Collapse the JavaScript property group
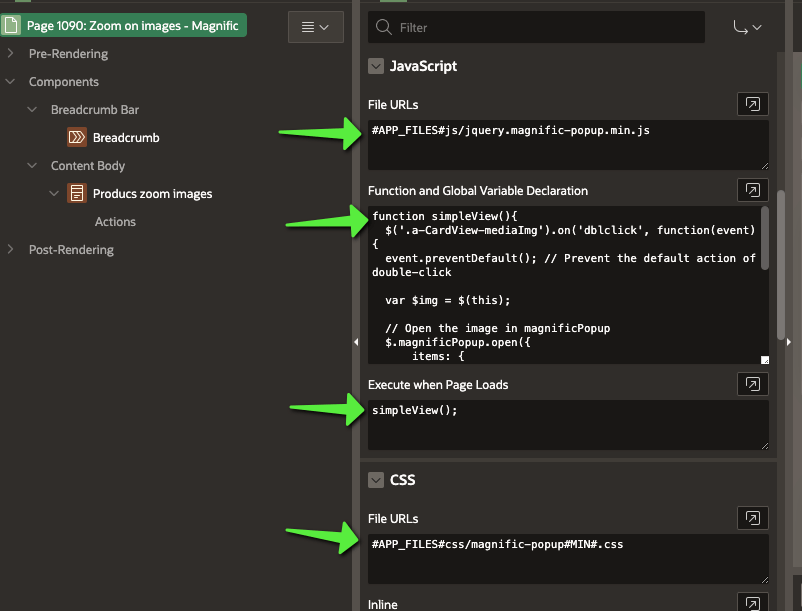Viewport: 802px width, 611px height. coord(376,66)
